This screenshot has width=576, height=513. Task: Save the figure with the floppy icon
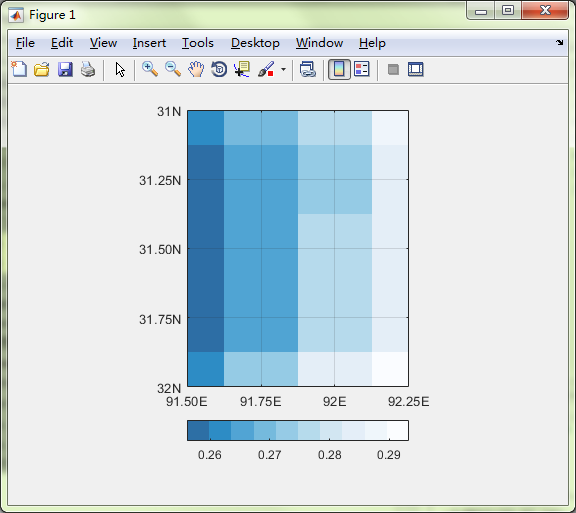point(65,69)
